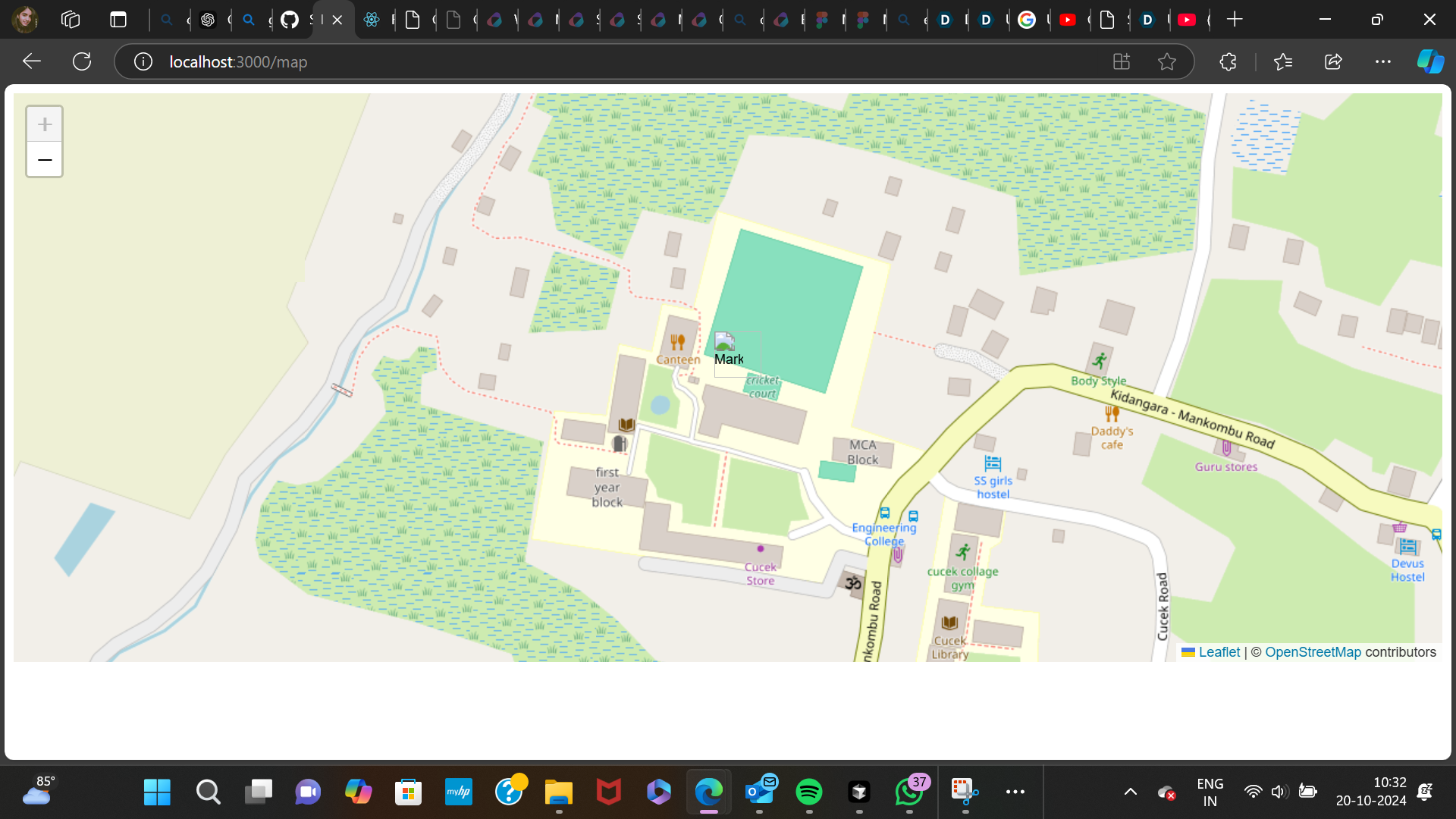The height and width of the screenshot is (819, 1456).
Task: Refresh the localhost map page
Action: (82, 61)
